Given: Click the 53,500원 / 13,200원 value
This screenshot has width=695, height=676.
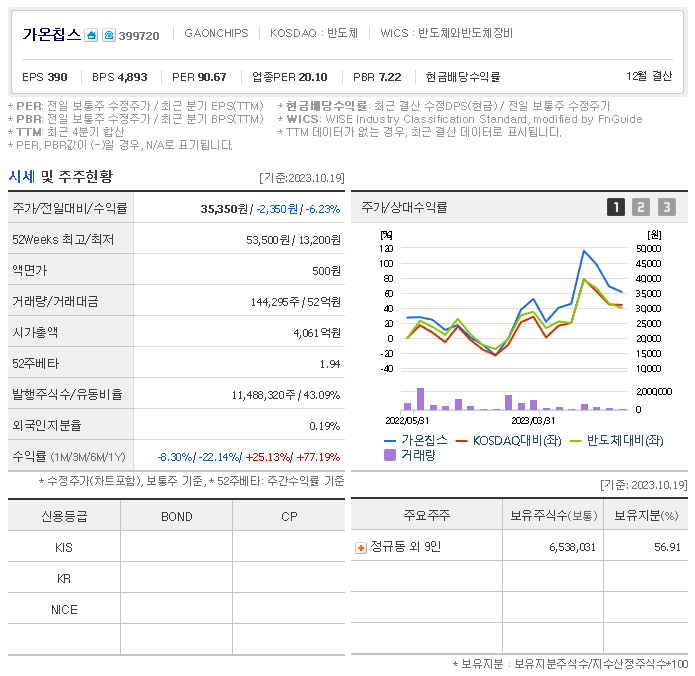Looking at the screenshot, I should pyautogui.click(x=293, y=240).
